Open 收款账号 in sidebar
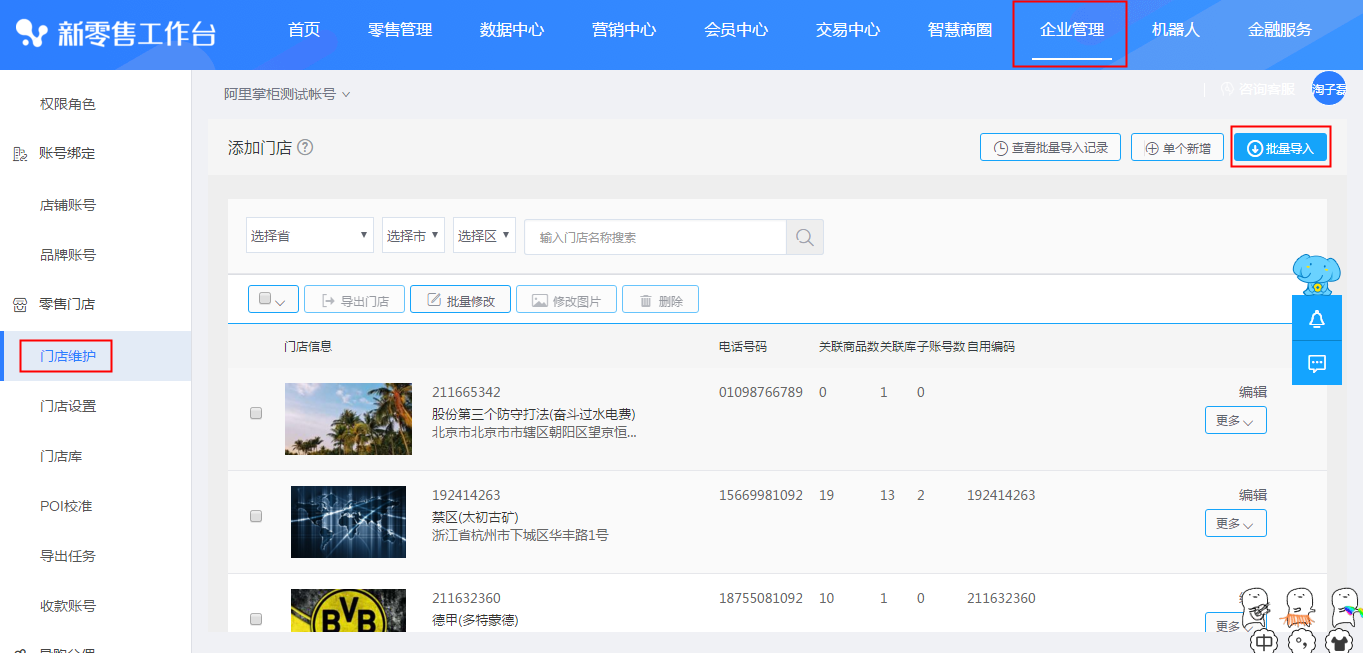The height and width of the screenshot is (653, 1363). coord(68,606)
